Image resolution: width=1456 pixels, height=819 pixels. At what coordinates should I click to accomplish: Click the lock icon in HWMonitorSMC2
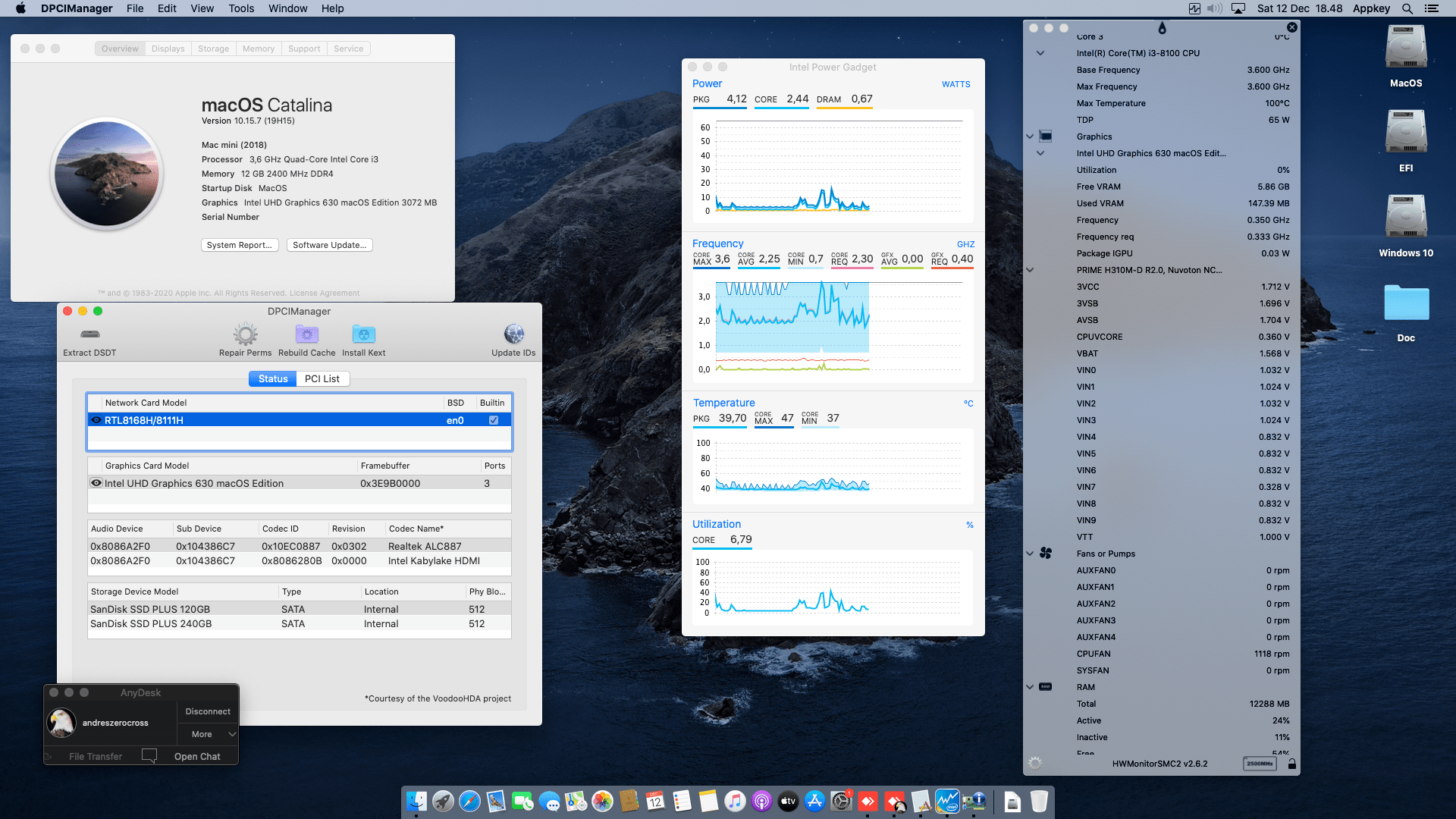(1291, 764)
